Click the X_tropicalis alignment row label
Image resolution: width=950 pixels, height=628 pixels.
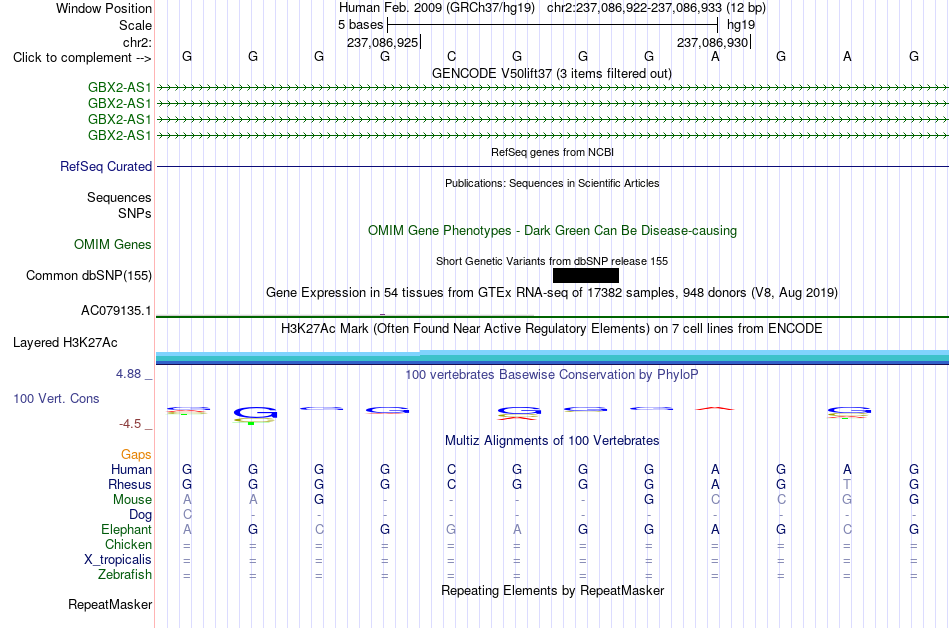click(x=118, y=560)
